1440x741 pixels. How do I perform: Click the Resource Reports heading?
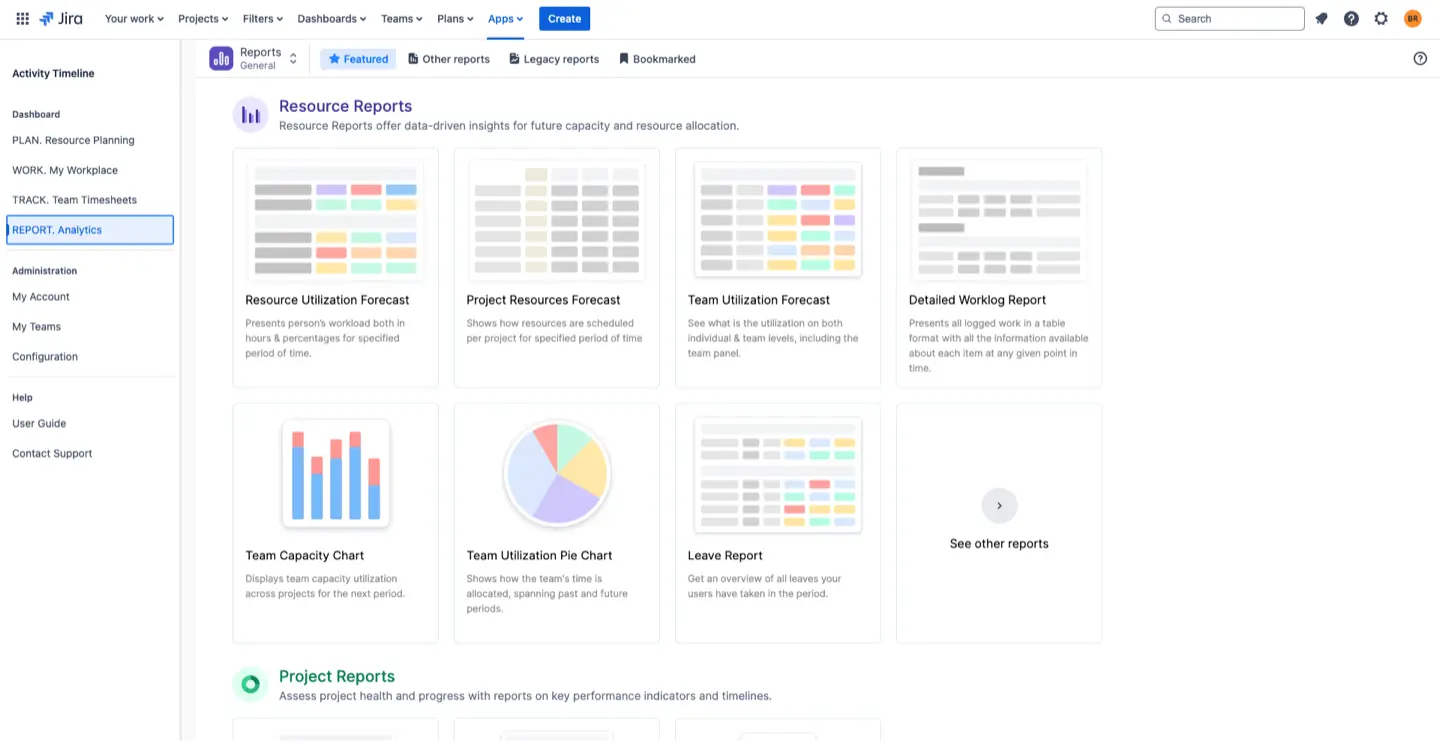pos(345,106)
